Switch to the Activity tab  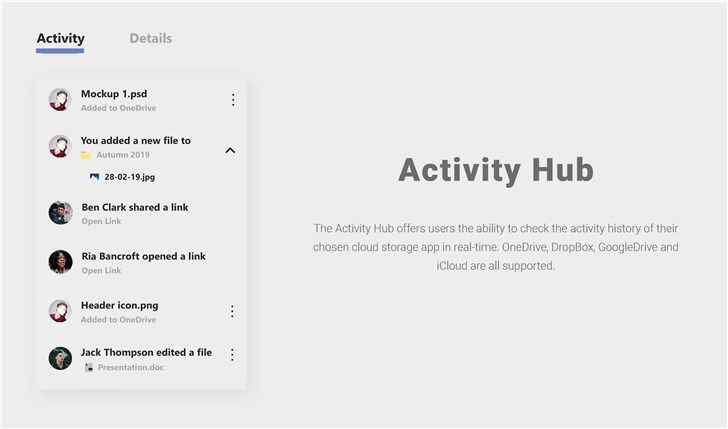point(60,39)
